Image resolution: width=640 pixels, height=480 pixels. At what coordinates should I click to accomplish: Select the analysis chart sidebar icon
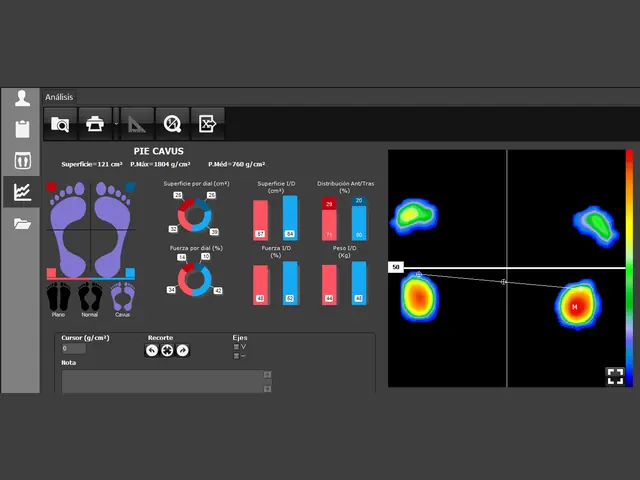click(22, 192)
